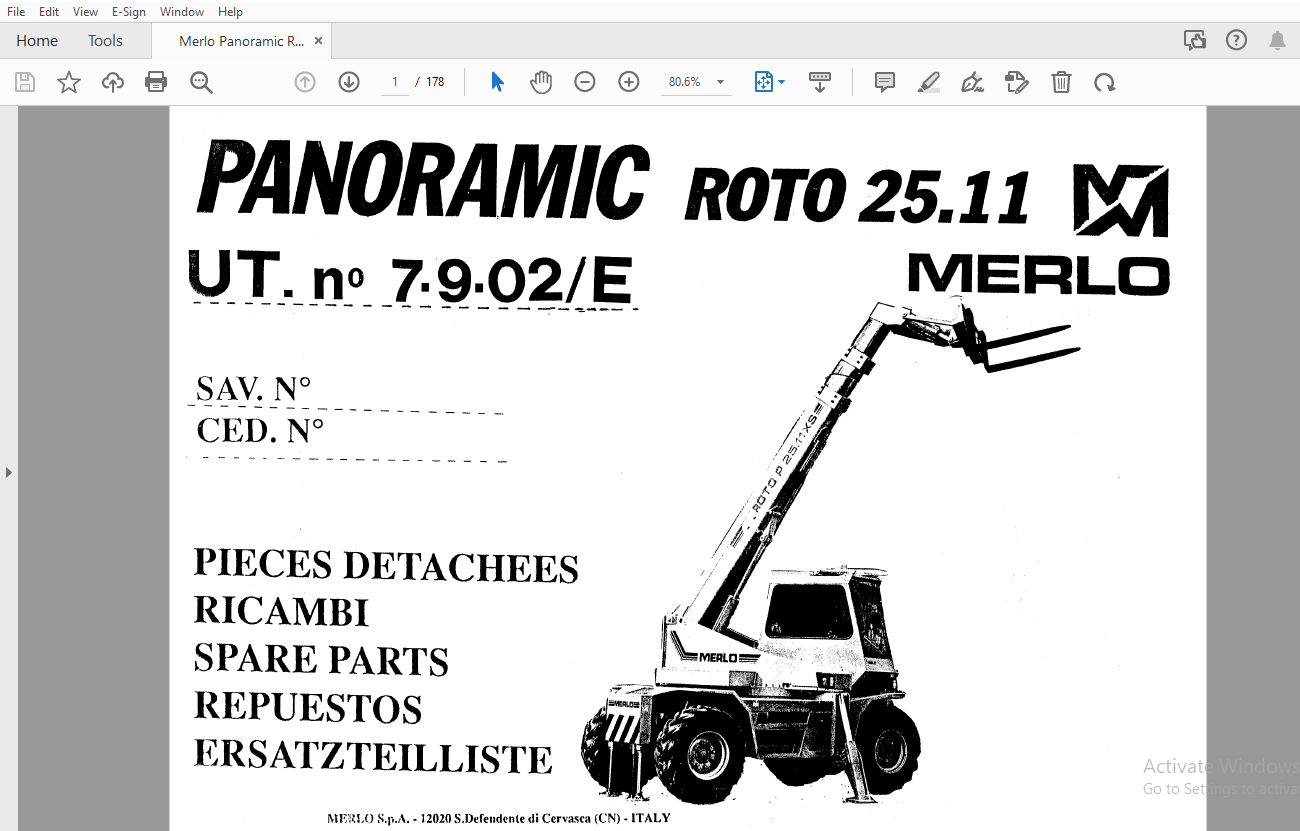Go to previous page arrow
Image resolution: width=1300 pixels, height=831 pixels.
click(305, 82)
